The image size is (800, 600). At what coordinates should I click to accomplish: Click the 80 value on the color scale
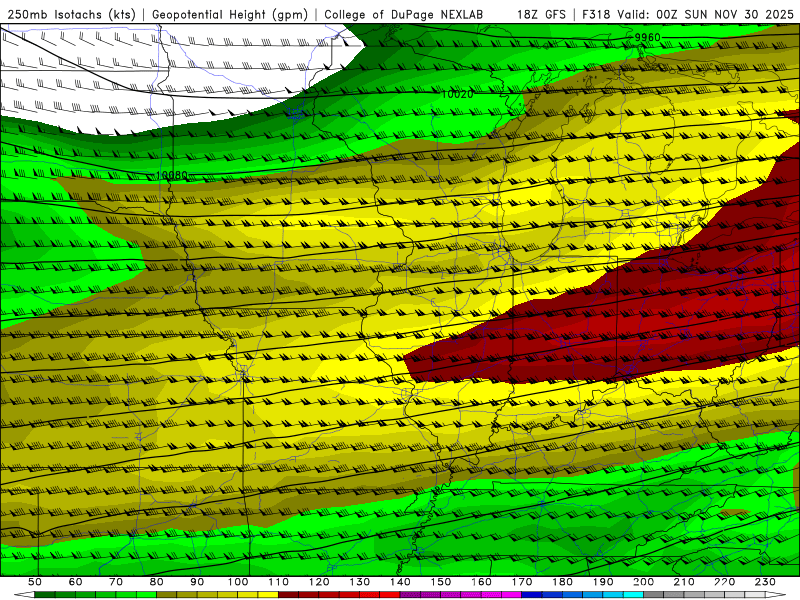(156, 582)
